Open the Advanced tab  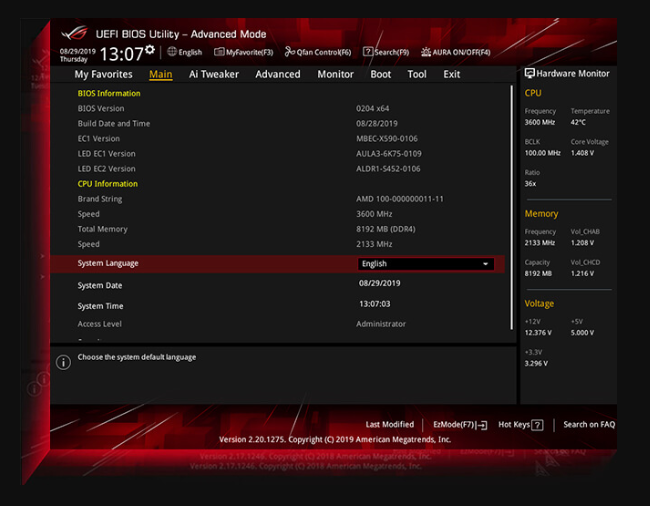pos(278,74)
